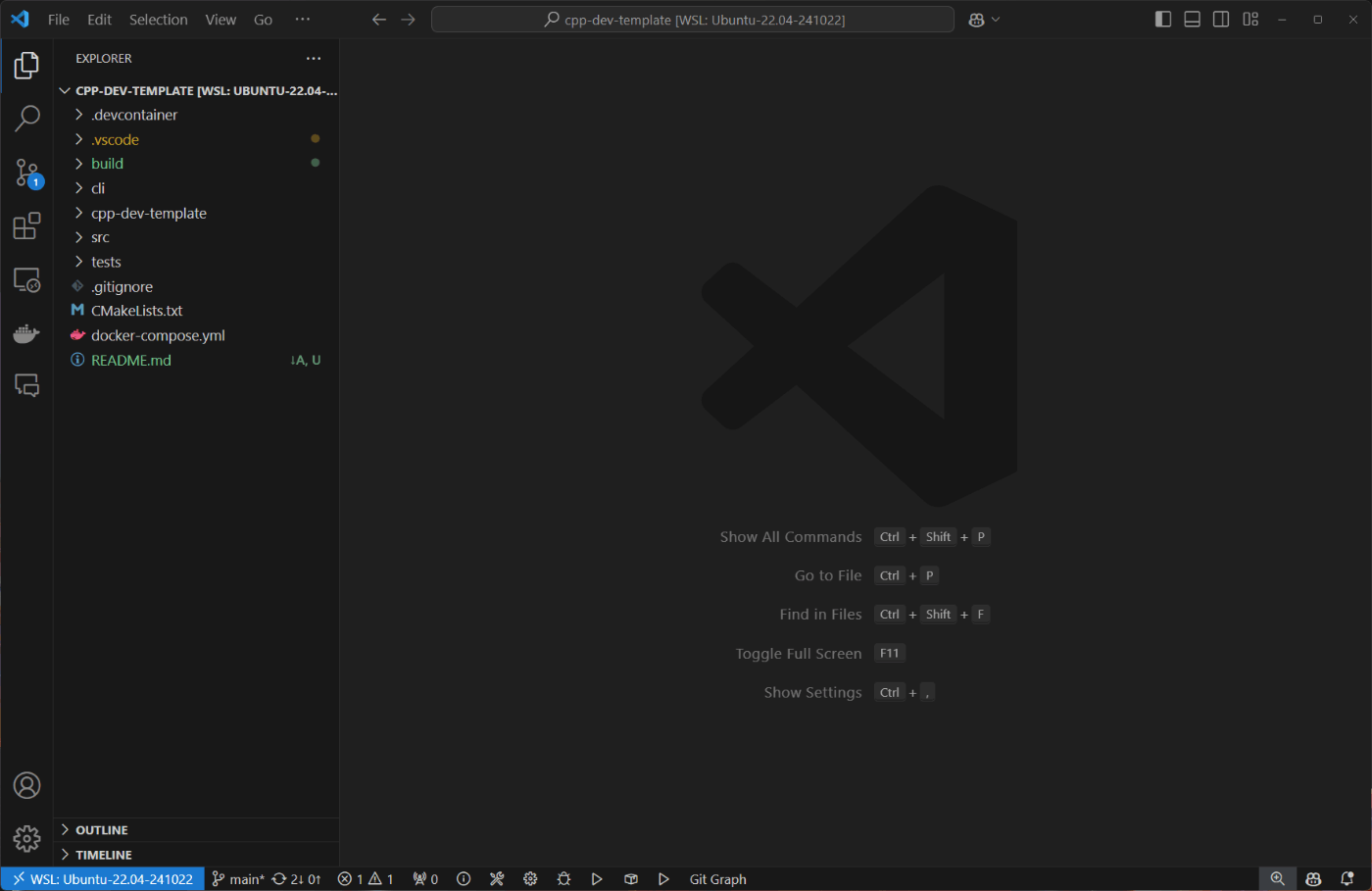The image size is (1372, 891).
Task: Open the File menu
Action: coord(59,20)
